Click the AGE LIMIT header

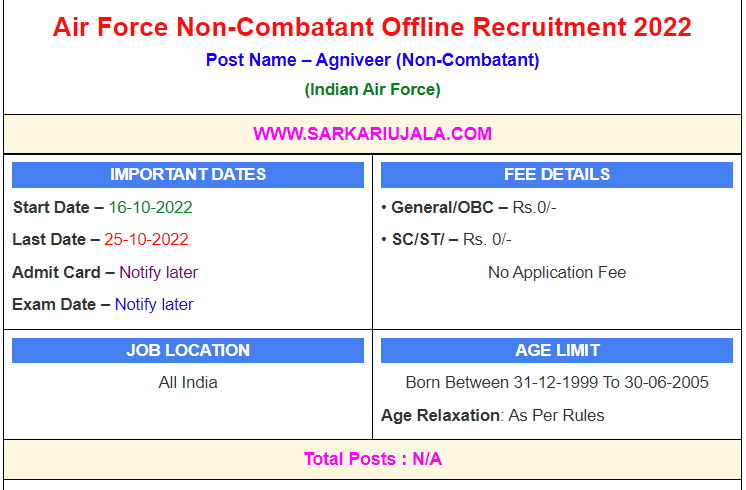[556, 351]
